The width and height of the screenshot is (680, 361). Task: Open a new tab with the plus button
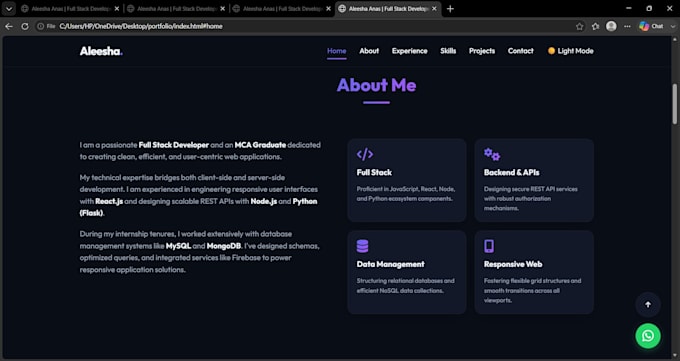[450, 9]
